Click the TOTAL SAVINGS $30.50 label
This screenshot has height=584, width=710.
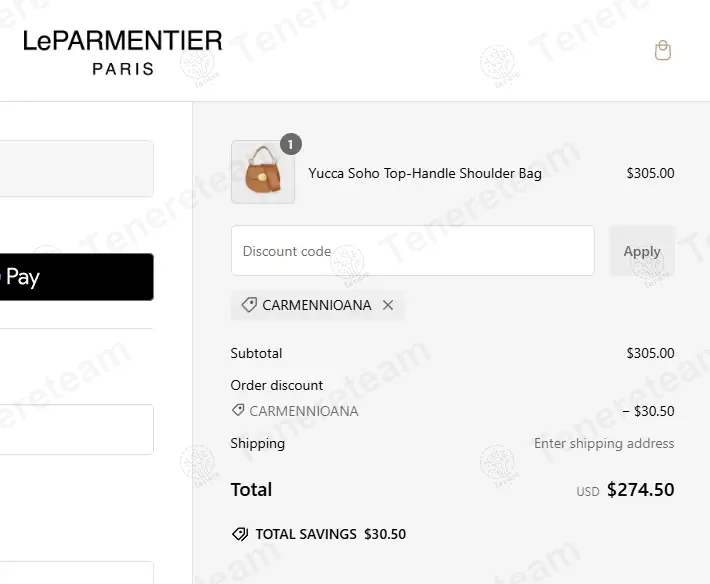[x=330, y=534]
